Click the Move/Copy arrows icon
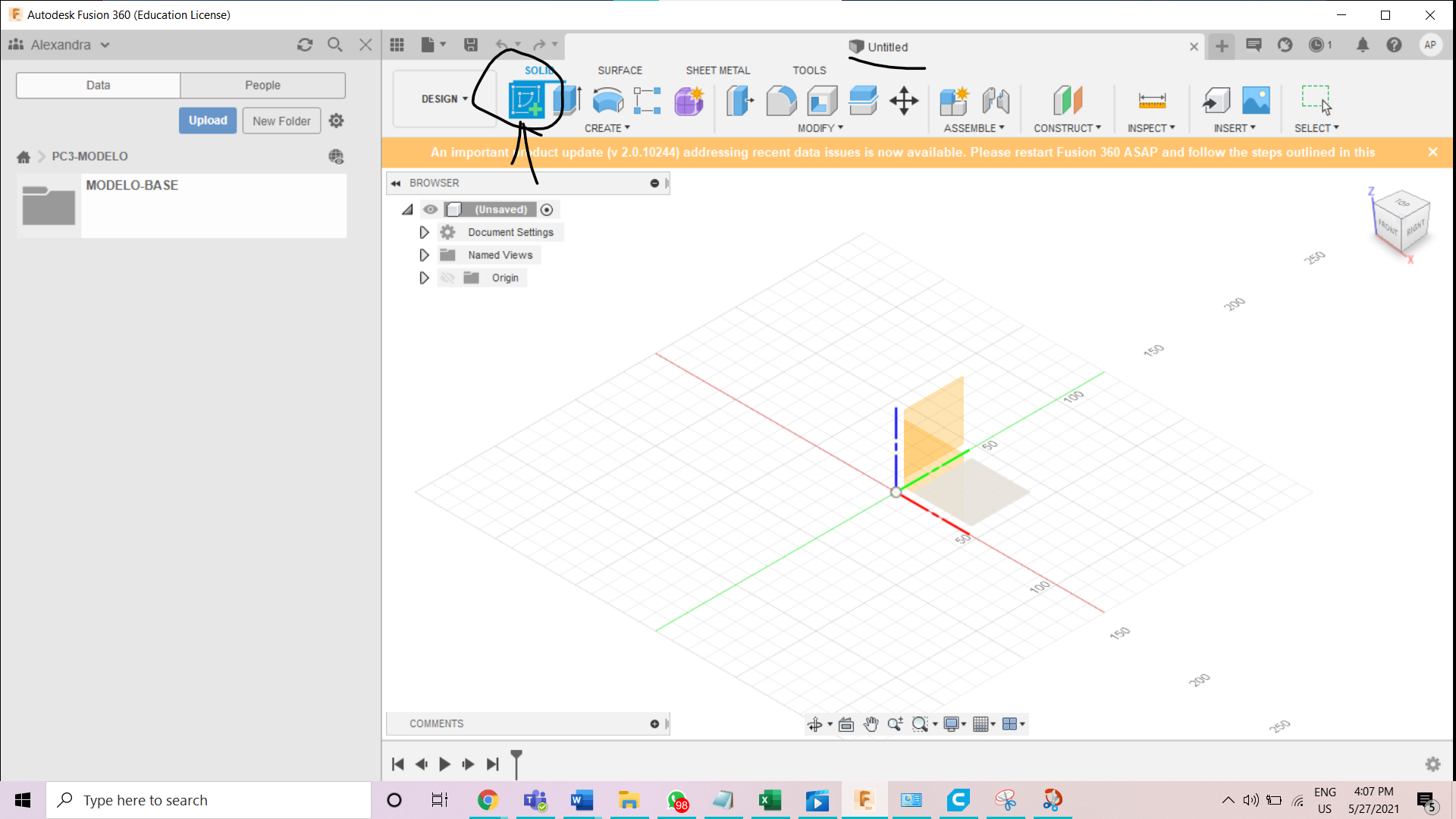1456x819 pixels. click(x=904, y=100)
